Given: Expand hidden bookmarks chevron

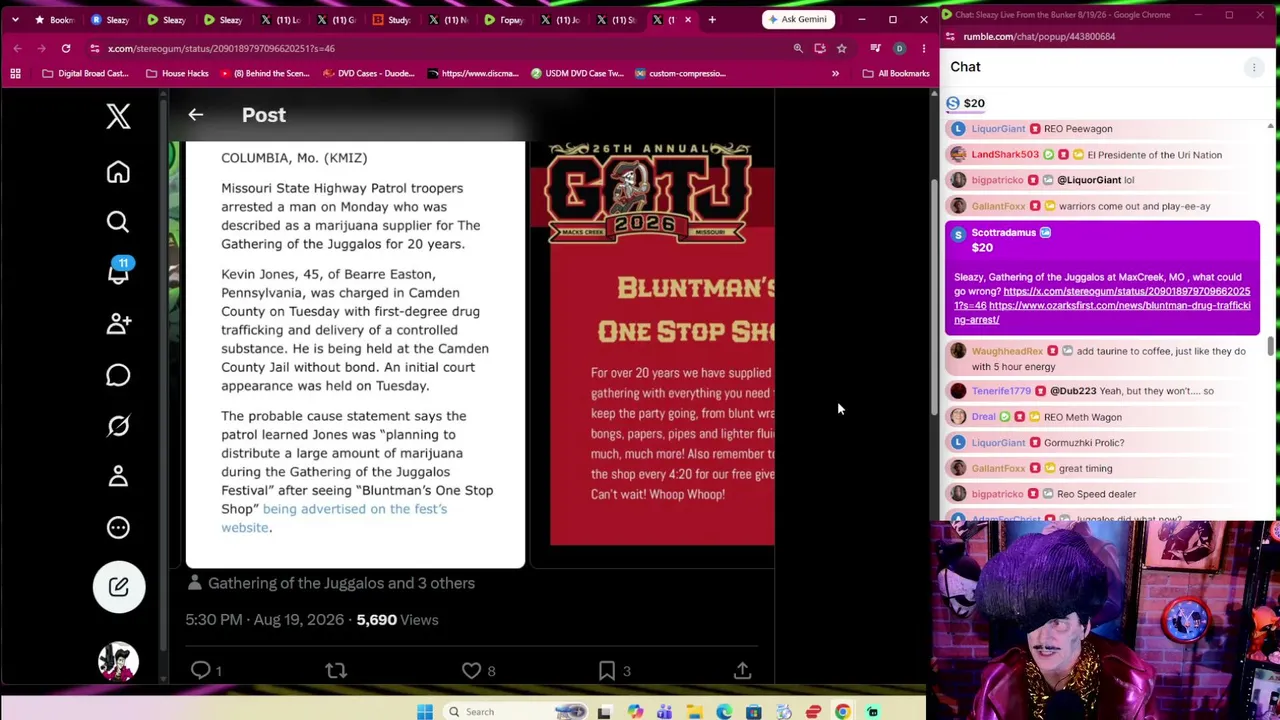Looking at the screenshot, I should (835, 73).
